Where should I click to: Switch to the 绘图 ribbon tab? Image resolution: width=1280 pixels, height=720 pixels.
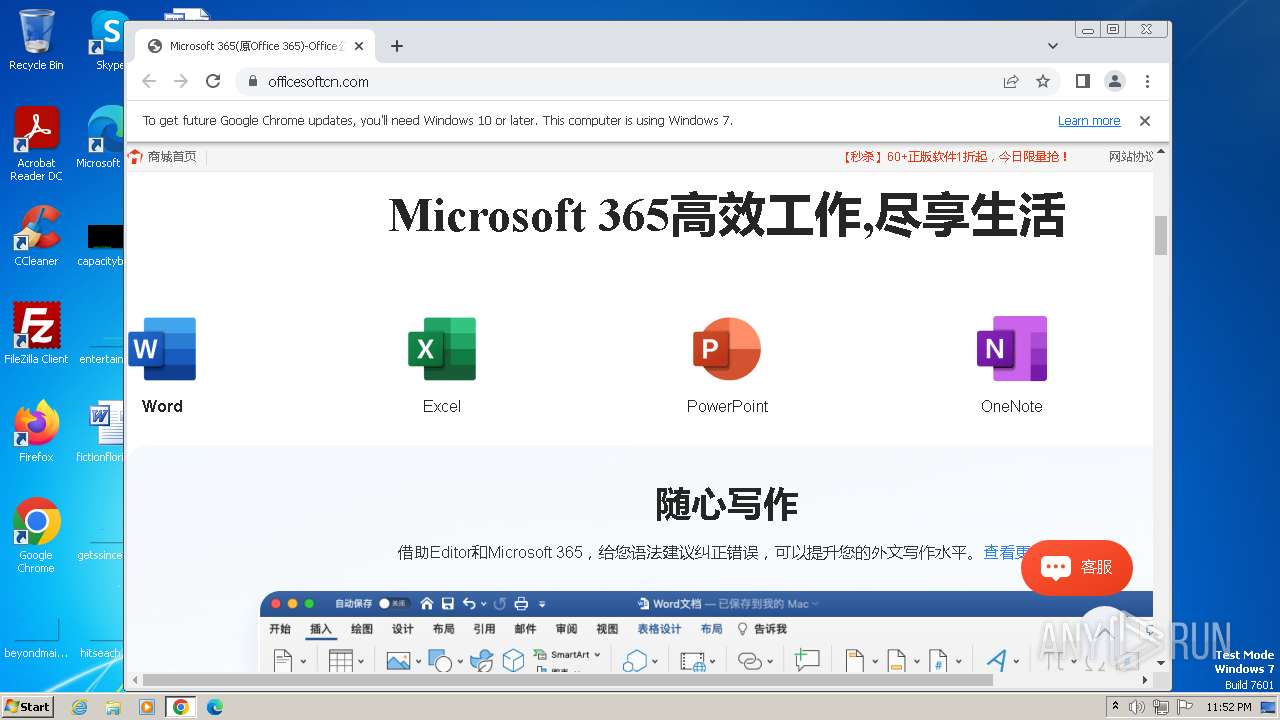(362, 629)
